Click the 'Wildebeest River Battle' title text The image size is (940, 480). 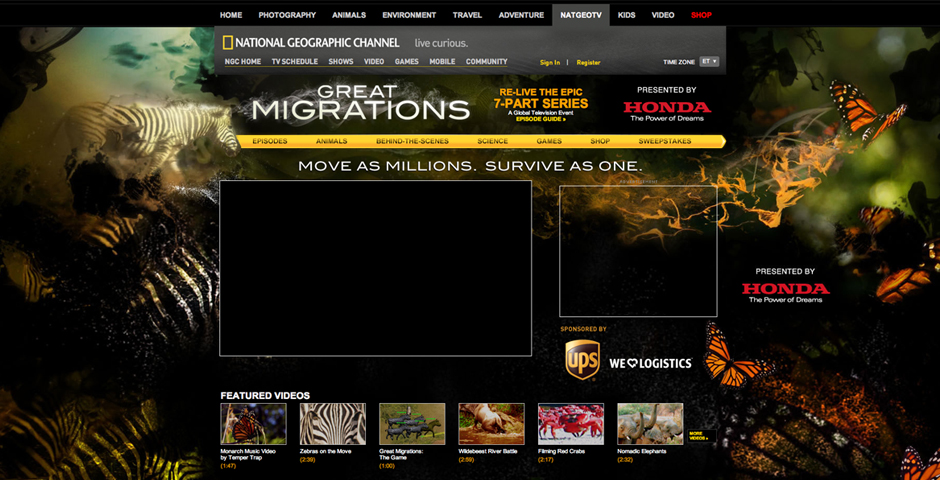pyautogui.click(x=488, y=451)
